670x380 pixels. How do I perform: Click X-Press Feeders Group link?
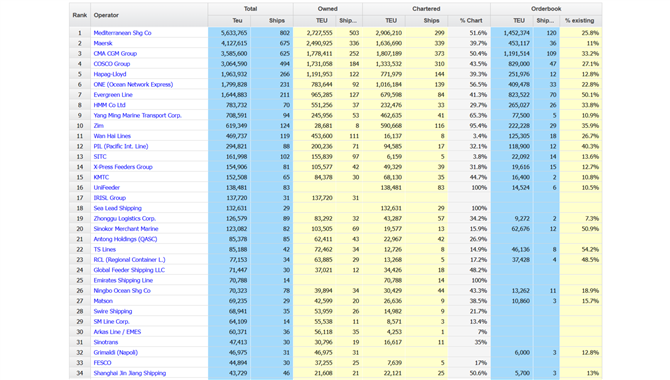123,167
